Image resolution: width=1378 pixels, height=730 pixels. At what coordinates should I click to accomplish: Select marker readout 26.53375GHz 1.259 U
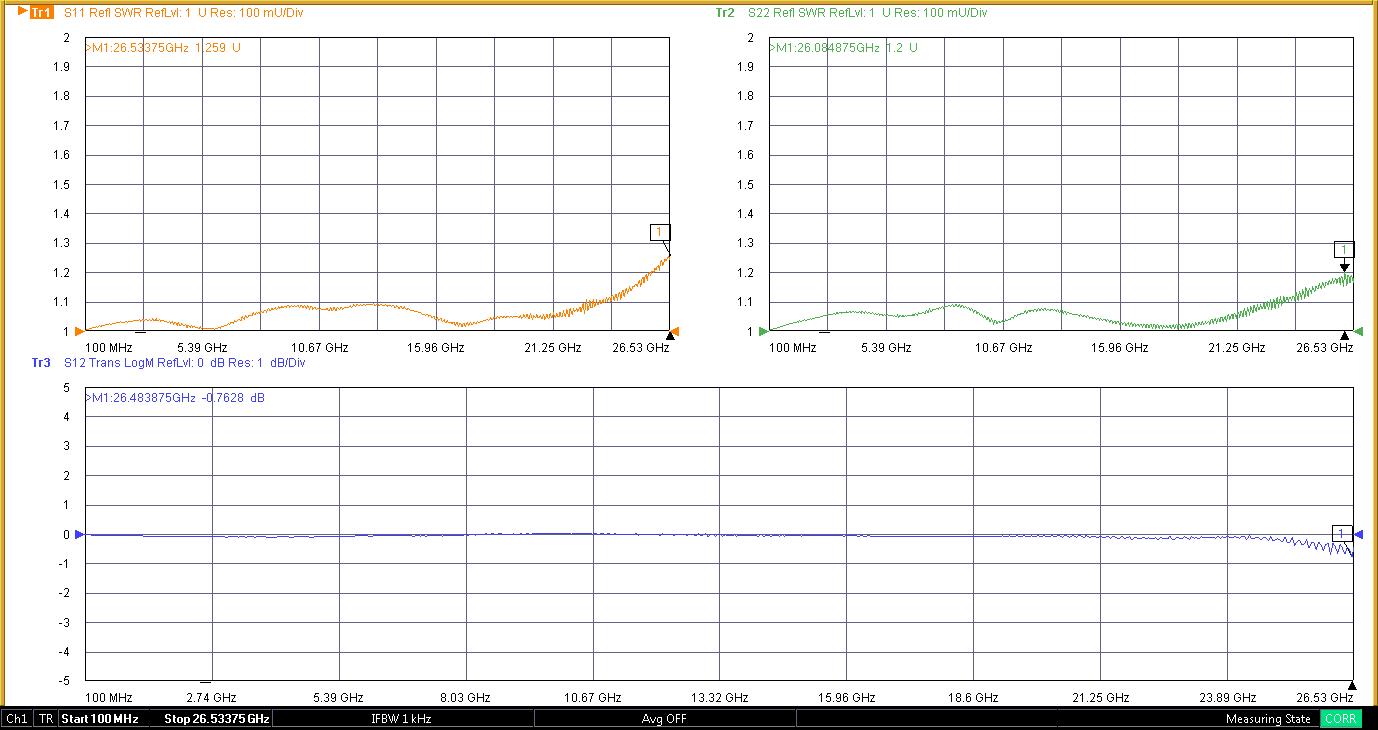(163, 47)
